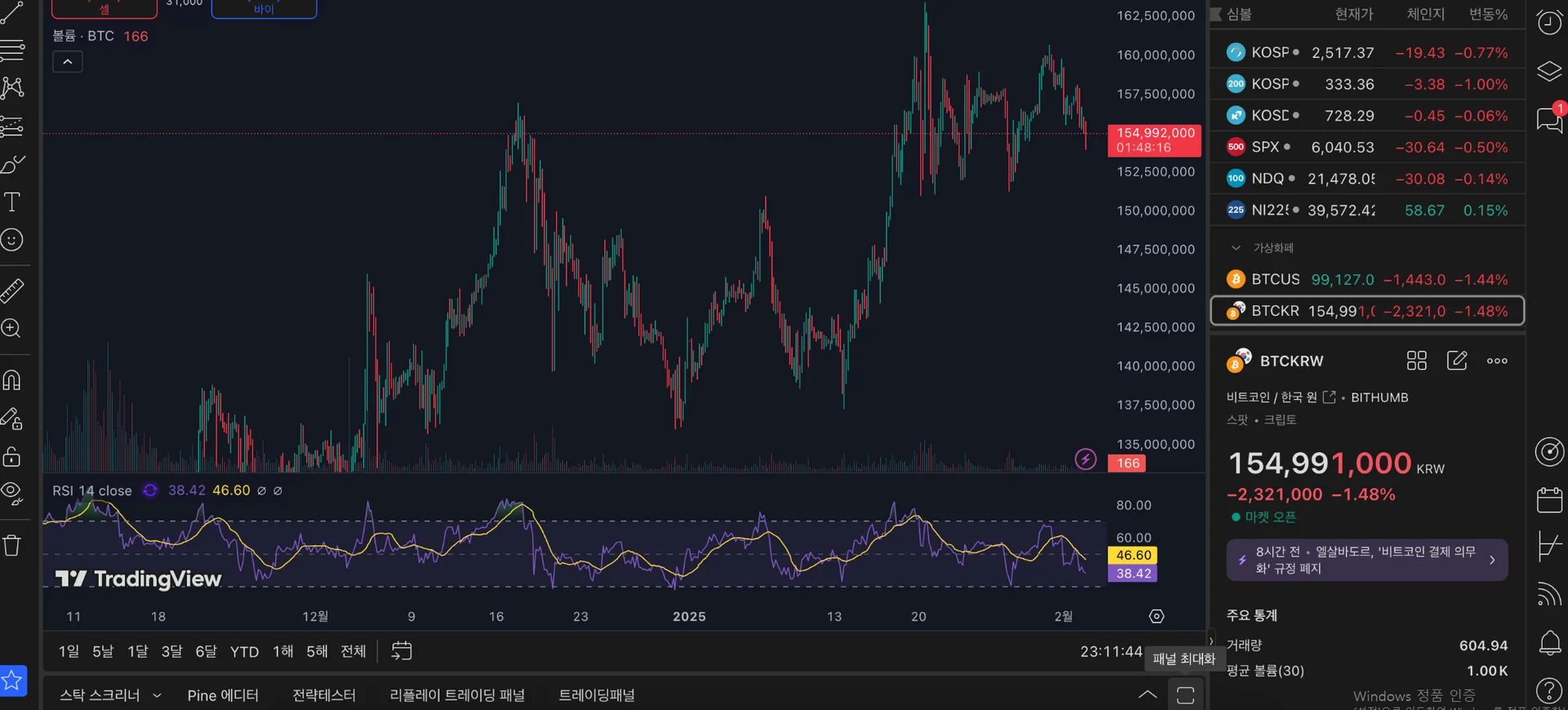This screenshot has width=1568, height=710.
Task: Open the broadcast streams icon
Action: tap(1549, 593)
